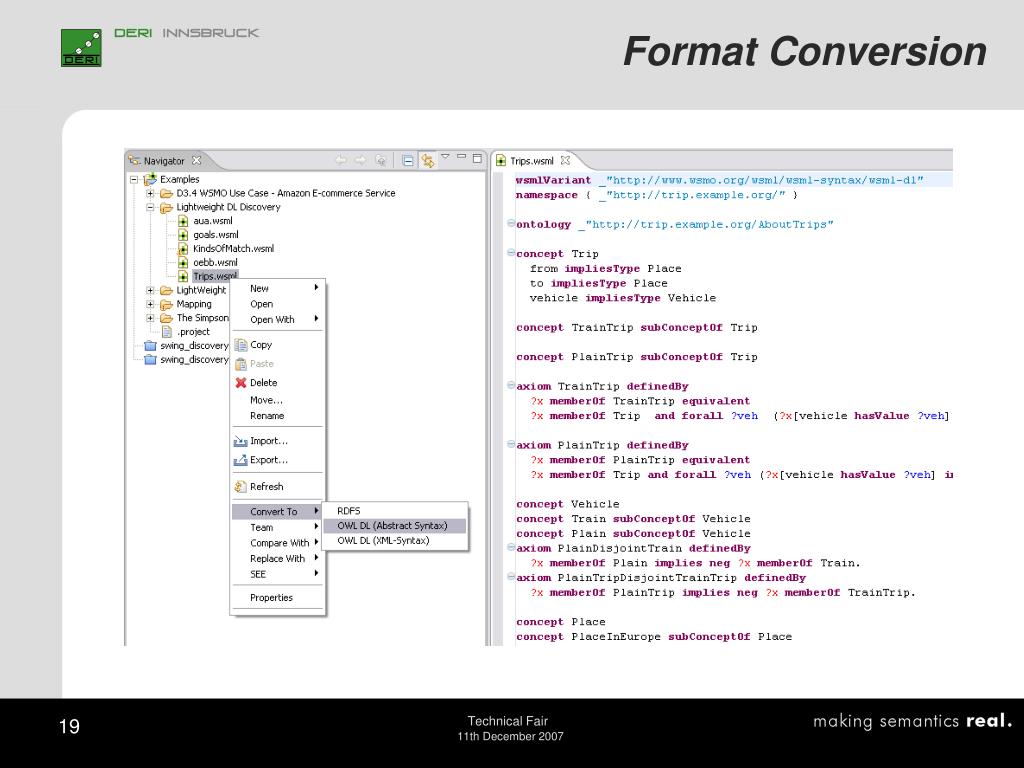This screenshot has width=1024, height=768.
Task: Choose OWL DL (Abstract Syntax) option
Action: pos(395,526)
